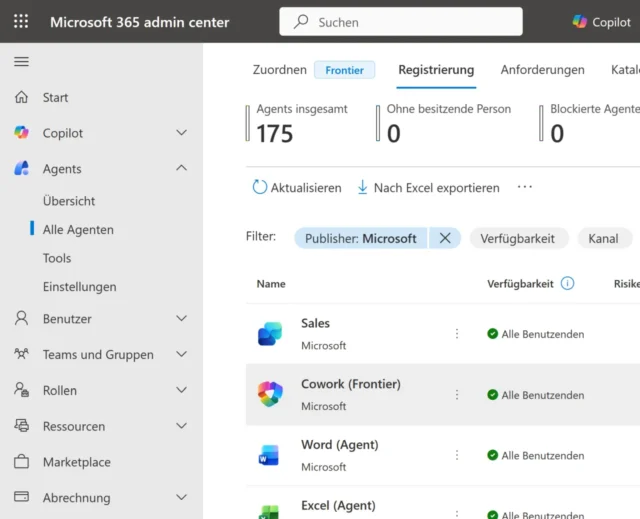640x519 pixels.
Task: Open the Kanal filter dropdown
Action: [x=604, y=238]
